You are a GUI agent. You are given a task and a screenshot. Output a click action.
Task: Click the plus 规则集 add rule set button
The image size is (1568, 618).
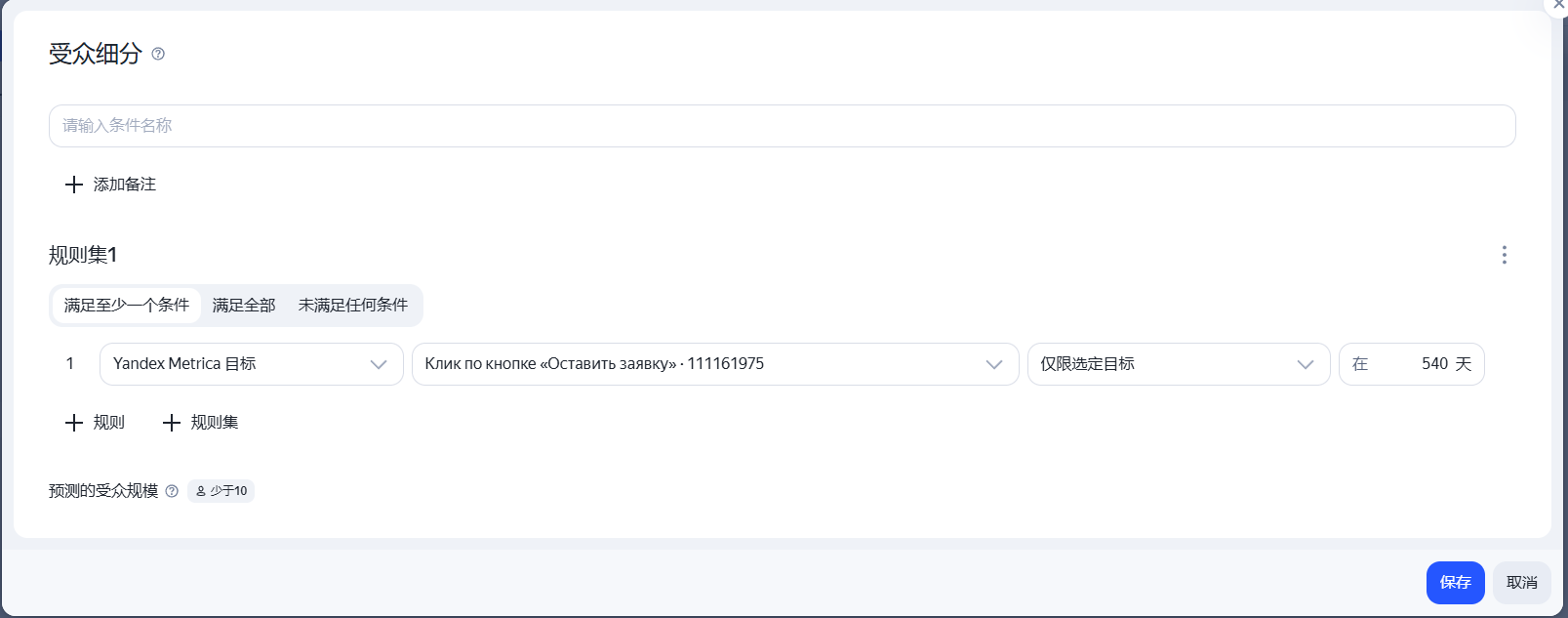(x=200, y=423)
